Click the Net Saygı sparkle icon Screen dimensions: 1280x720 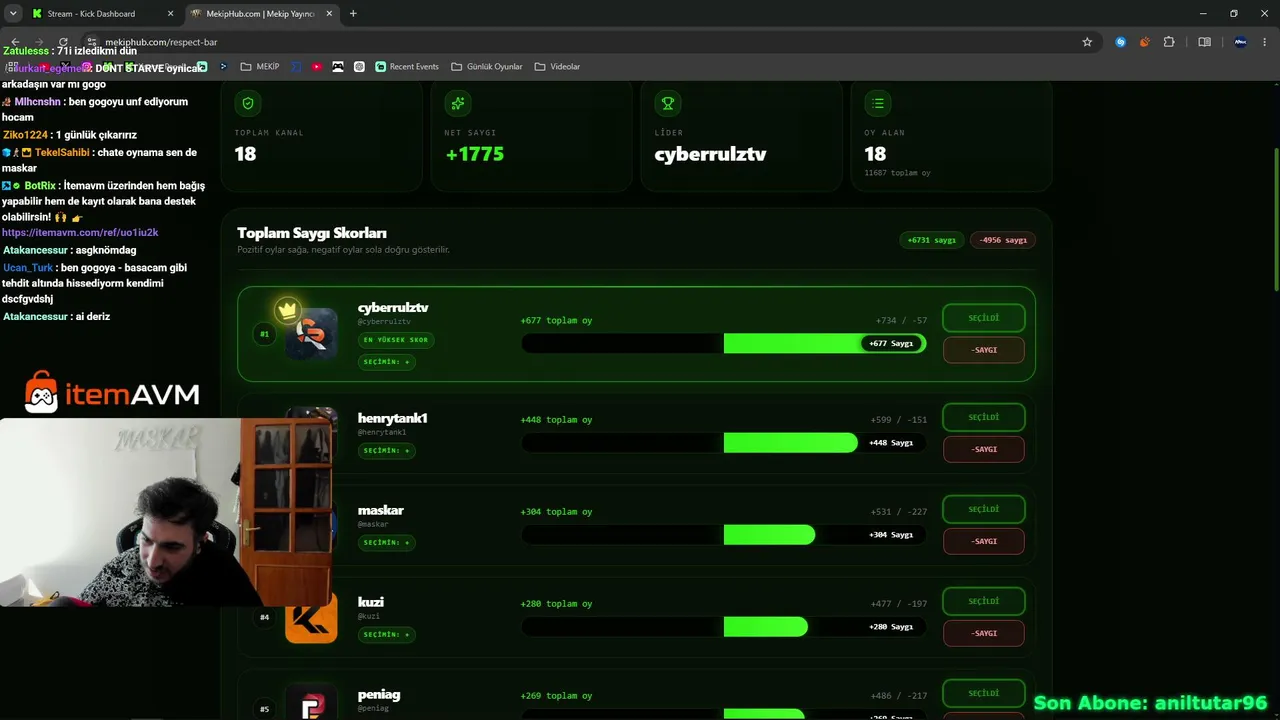click(458, 103)
